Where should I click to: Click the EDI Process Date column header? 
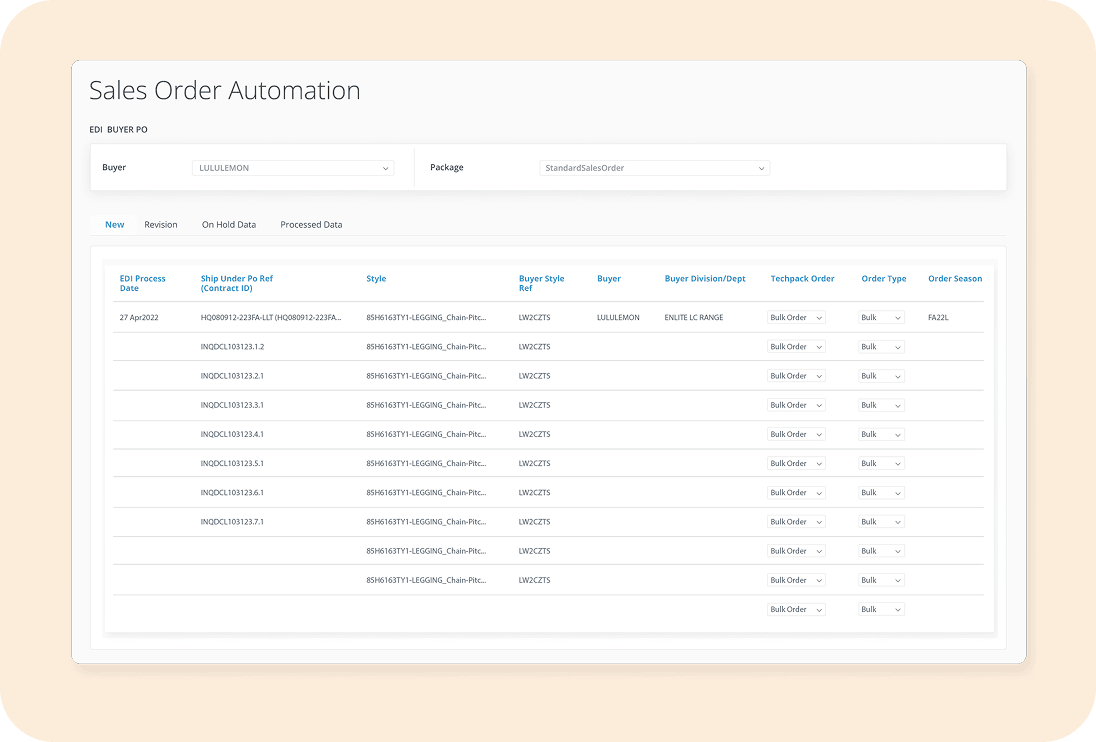click(x=143, y=283)
